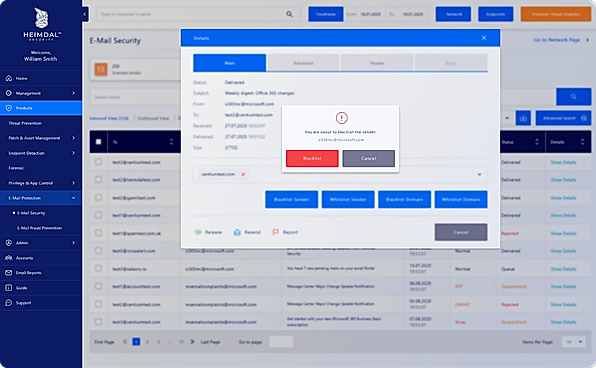596x368 pixels.
Task: Open the Items Per Page dropdown
Action: 574,342
